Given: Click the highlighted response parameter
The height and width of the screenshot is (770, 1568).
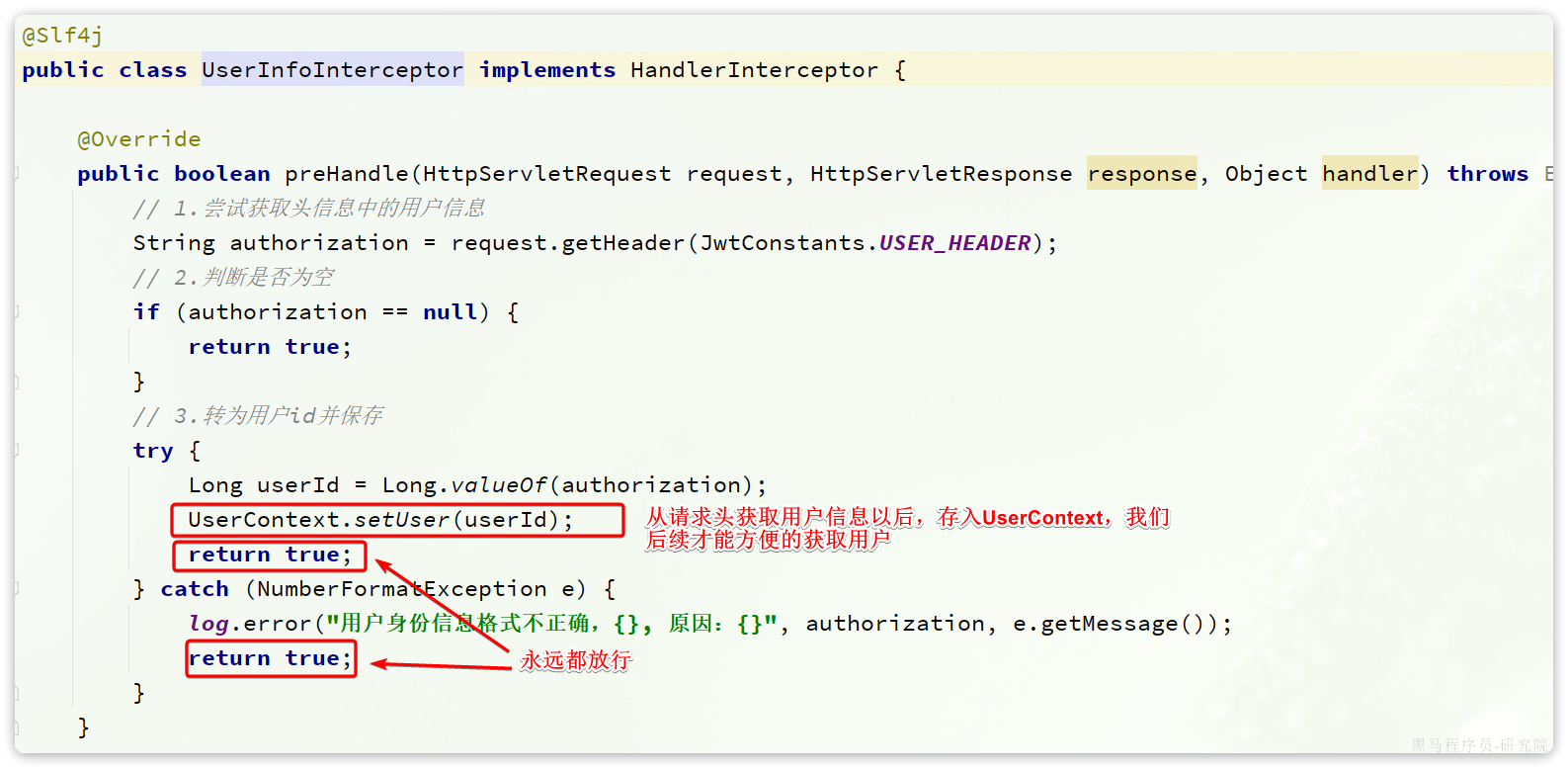Looking at the screenshot, I should point(1142,174).
